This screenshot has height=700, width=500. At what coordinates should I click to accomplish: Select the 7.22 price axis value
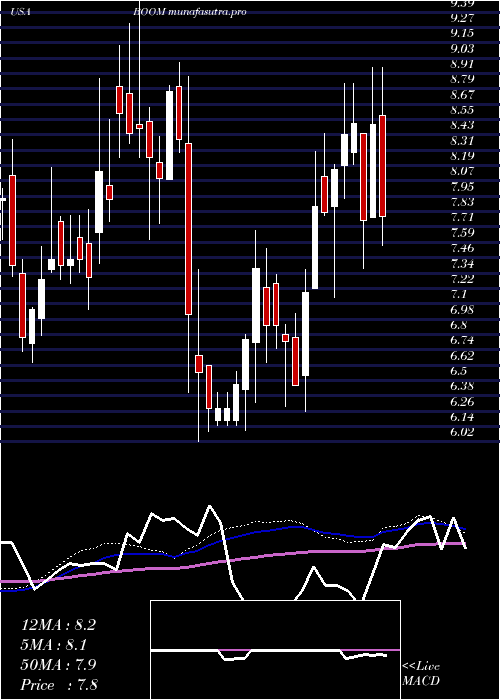click(x=462, y=279)
